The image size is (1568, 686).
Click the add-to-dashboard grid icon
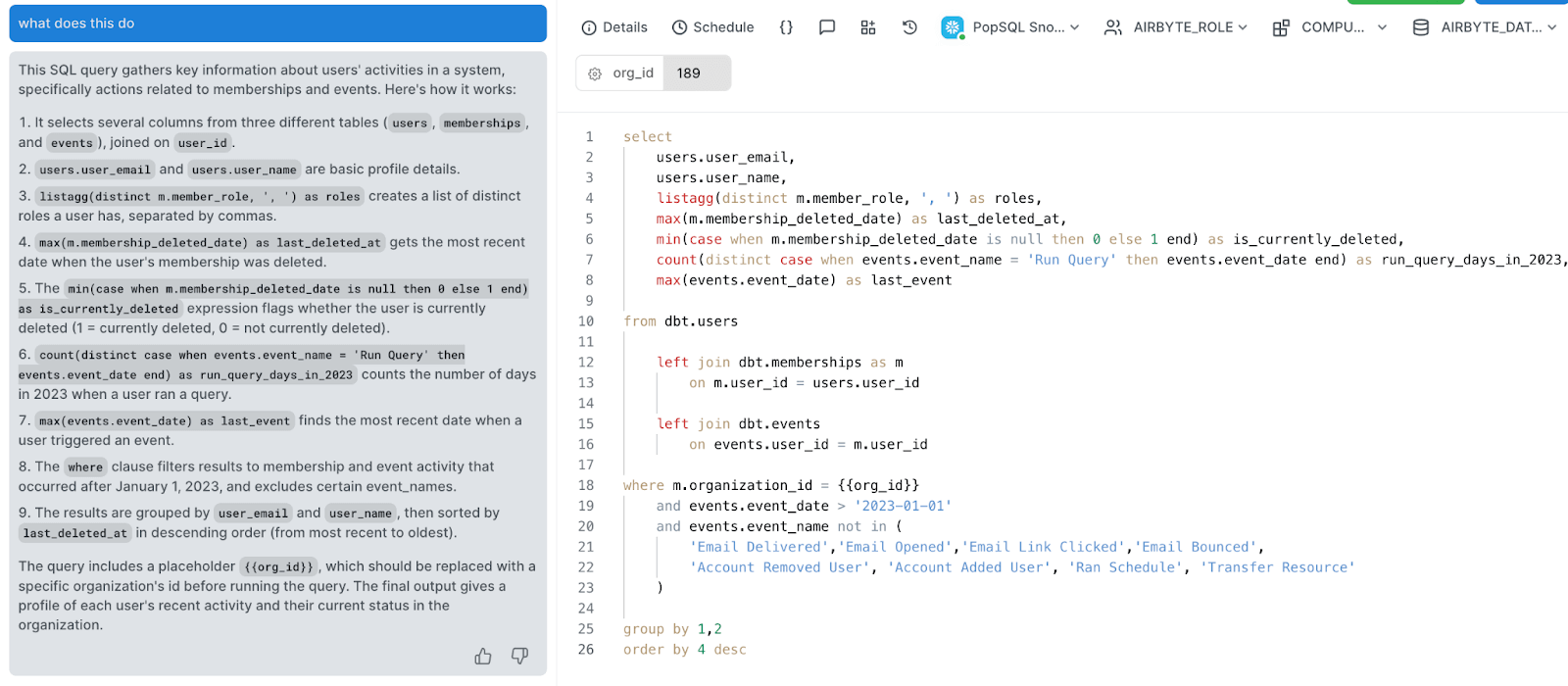[868, 27]
